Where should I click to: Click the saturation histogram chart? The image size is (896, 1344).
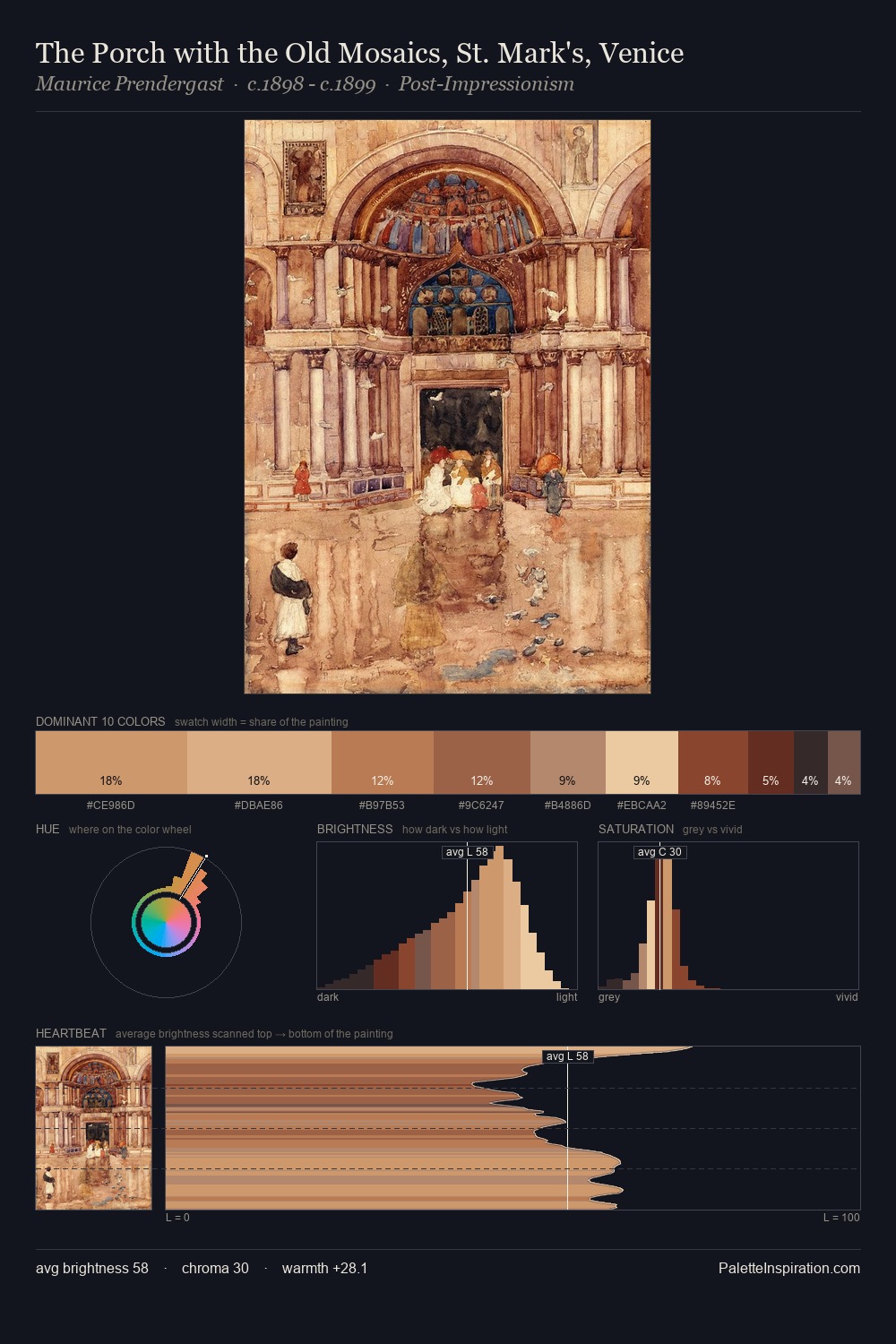pos(728,916)
